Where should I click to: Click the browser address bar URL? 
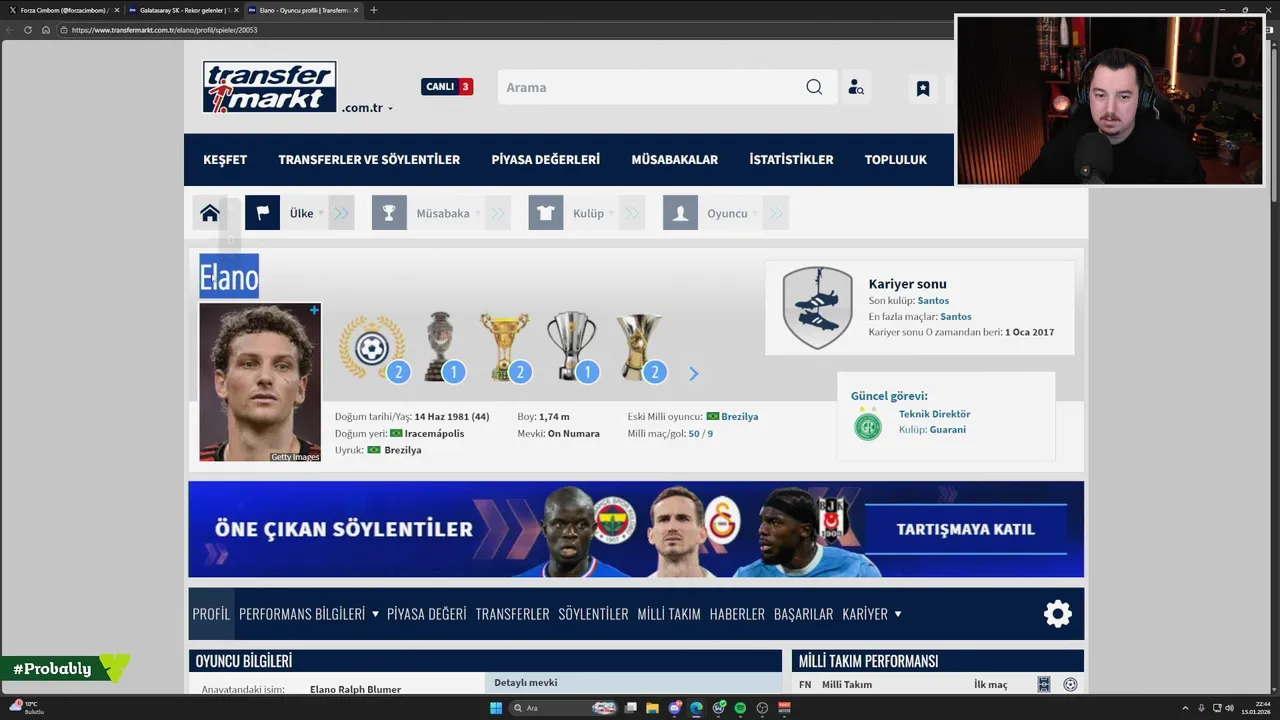(165, 30)
